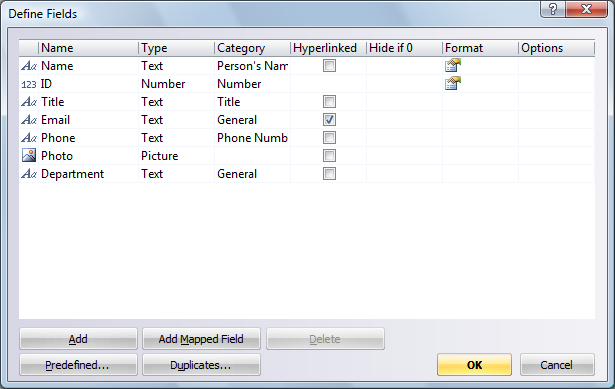Viewport: 615px width, 389px height.
Task: Select the 123 number icon beside ID
Action: (29, 84)
